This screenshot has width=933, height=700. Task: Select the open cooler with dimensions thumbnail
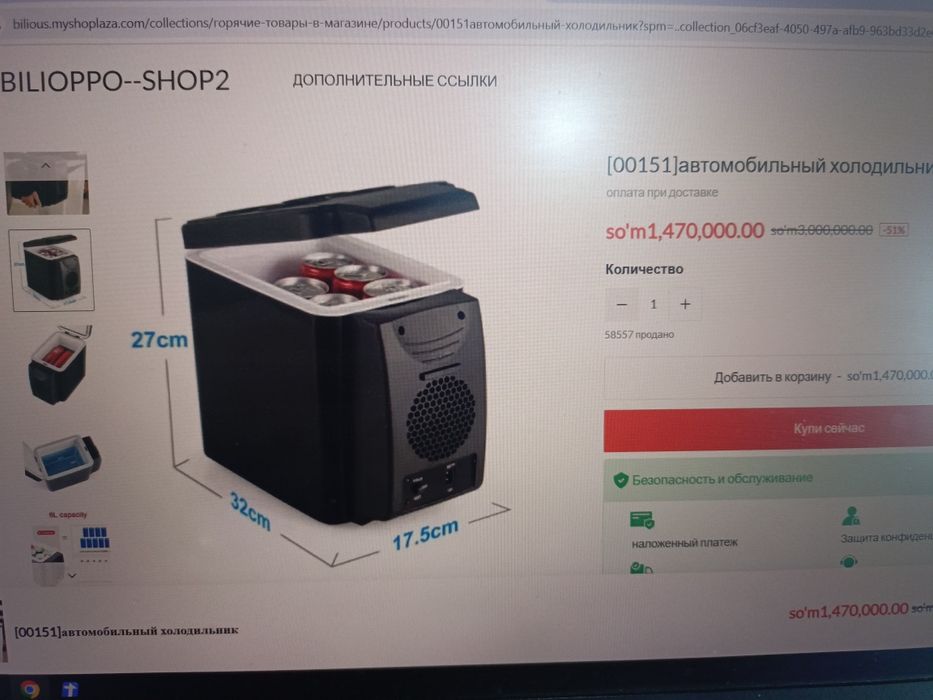coord(52,269)
